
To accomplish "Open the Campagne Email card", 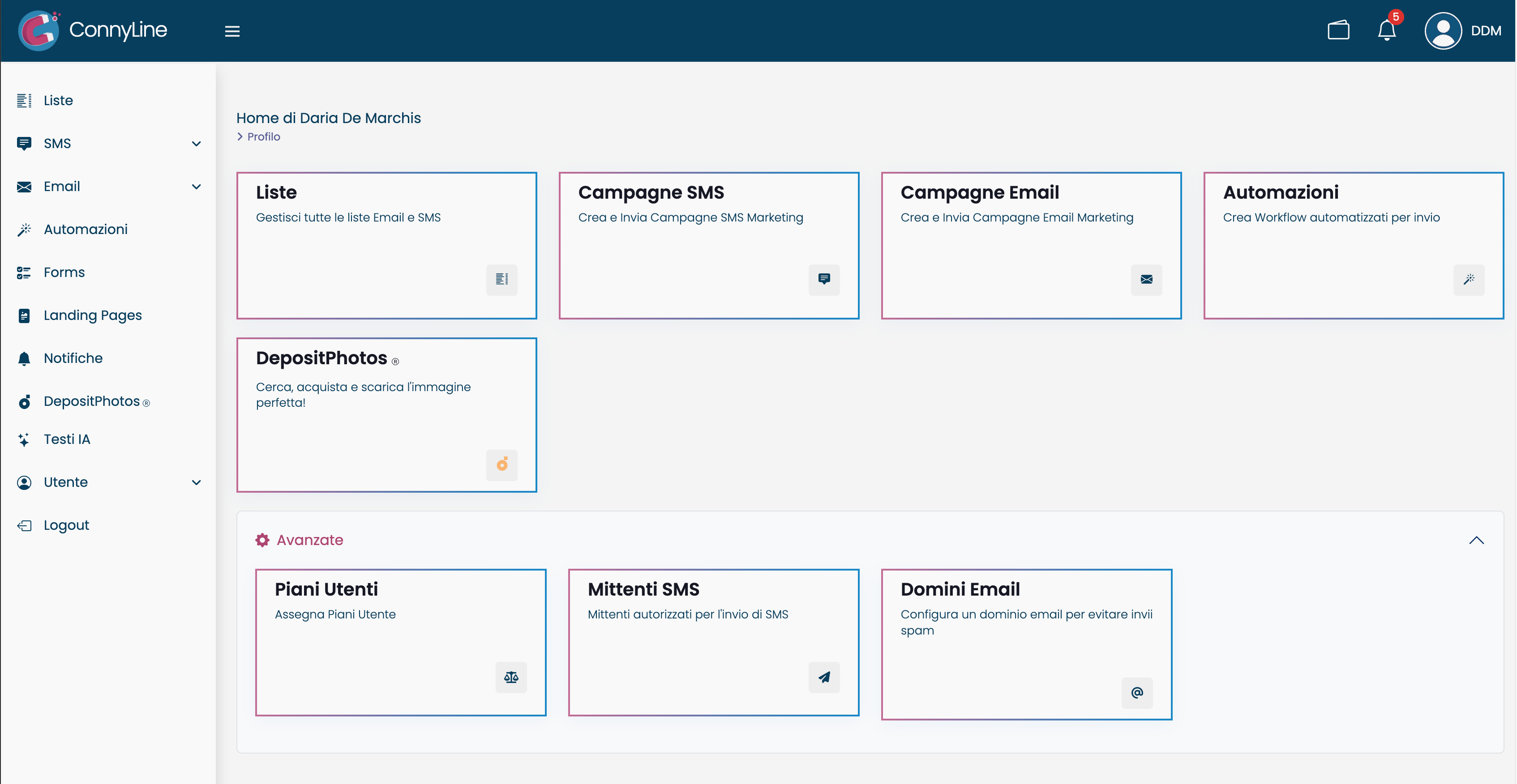I will tap(1031, 246).
